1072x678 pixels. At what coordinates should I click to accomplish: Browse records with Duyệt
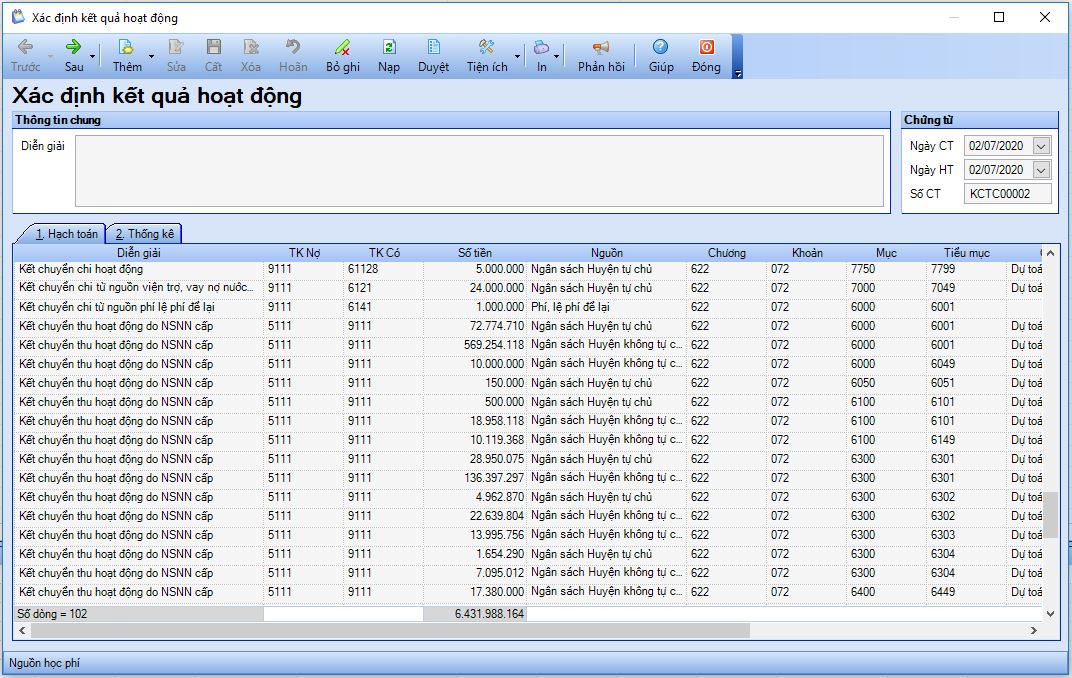click(433, 56)
